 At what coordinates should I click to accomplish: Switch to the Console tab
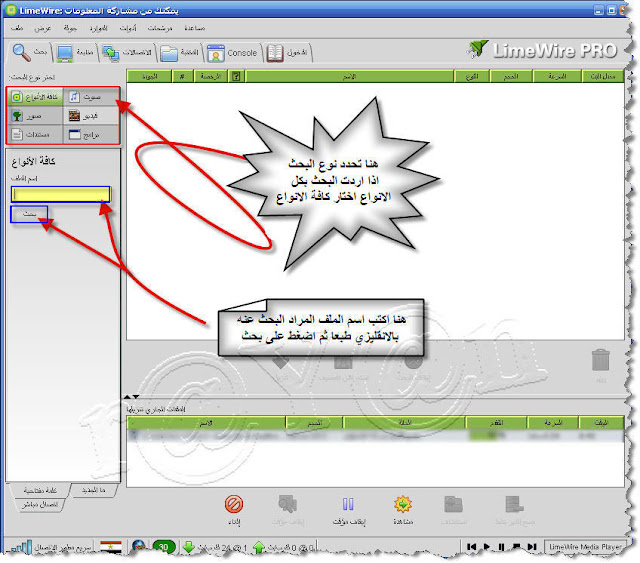pyautogui.click(x=232, y=52)
